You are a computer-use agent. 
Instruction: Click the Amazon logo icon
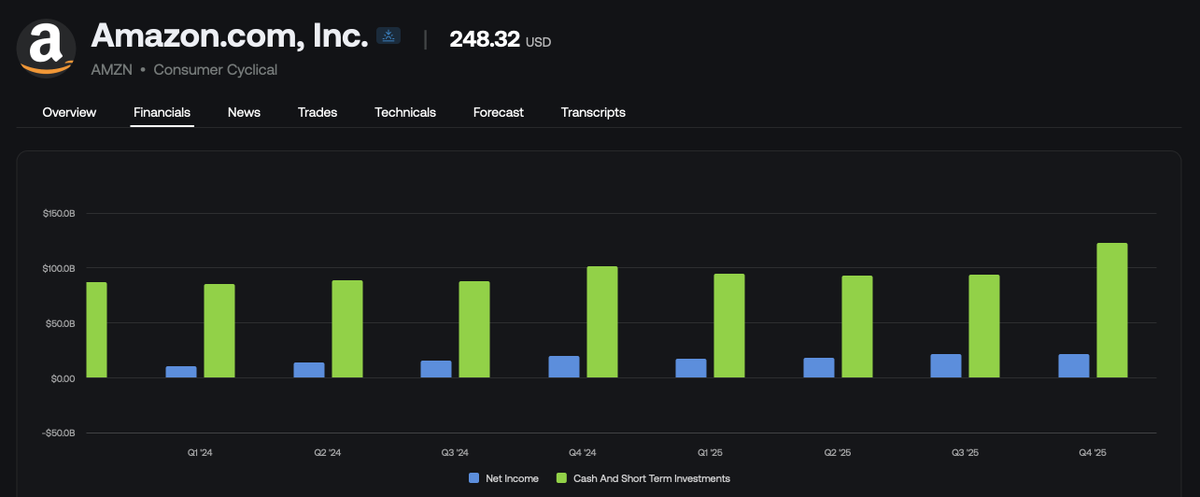pyautogui.click(x=47, y=49)
